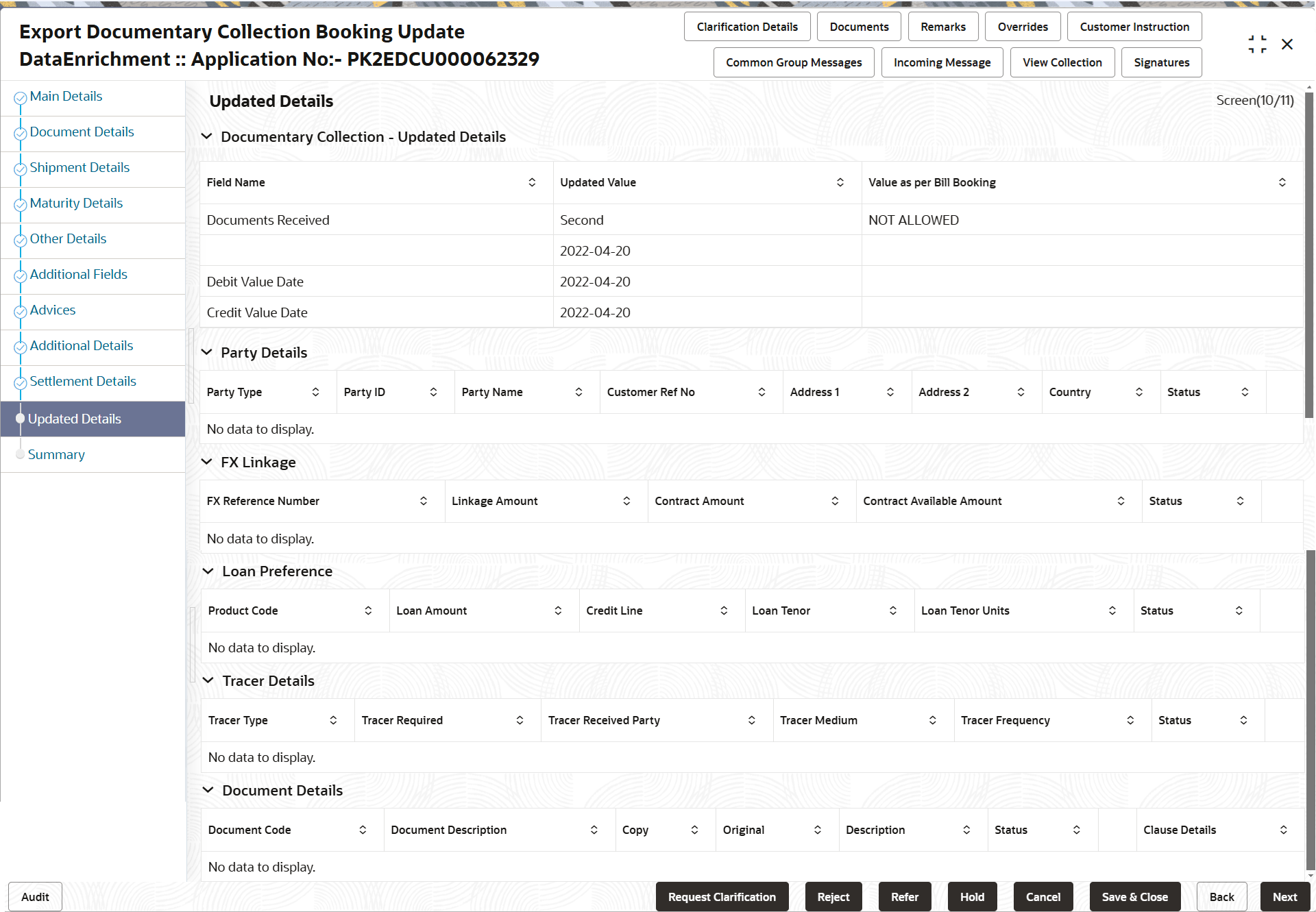This screenshot has width=1316, height=912.
Task: Sort Party Name column in Party Details
Action: tap(578, 392)
